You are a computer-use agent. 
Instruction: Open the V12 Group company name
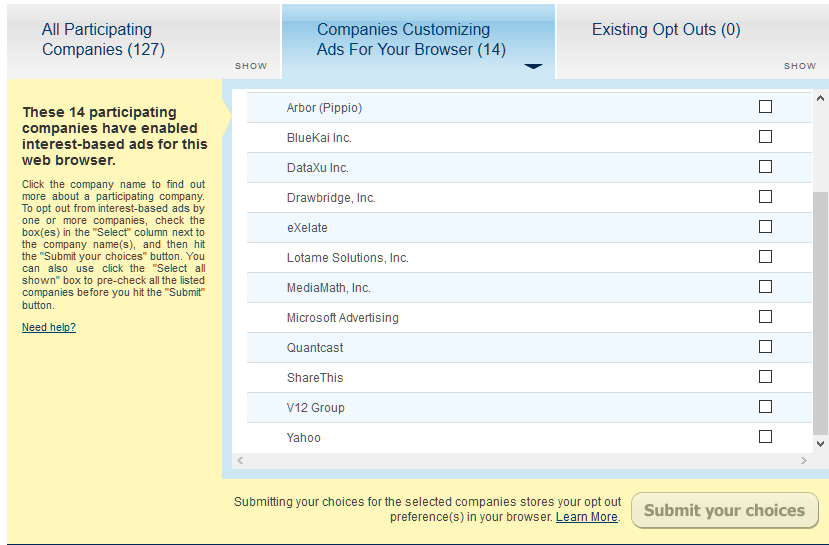(x=316, y=408)
